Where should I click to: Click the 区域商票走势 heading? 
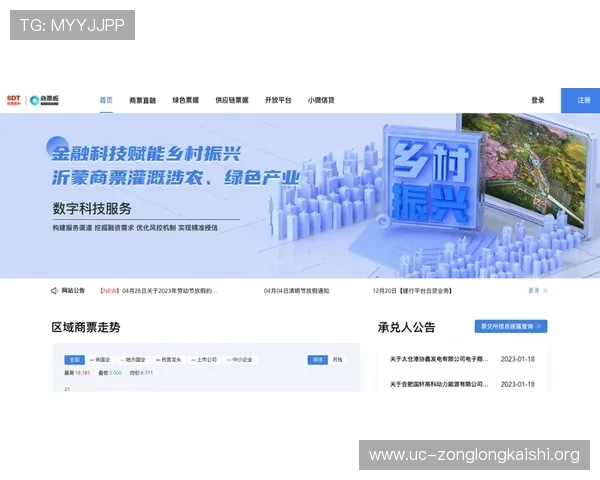tap(86, 327)
